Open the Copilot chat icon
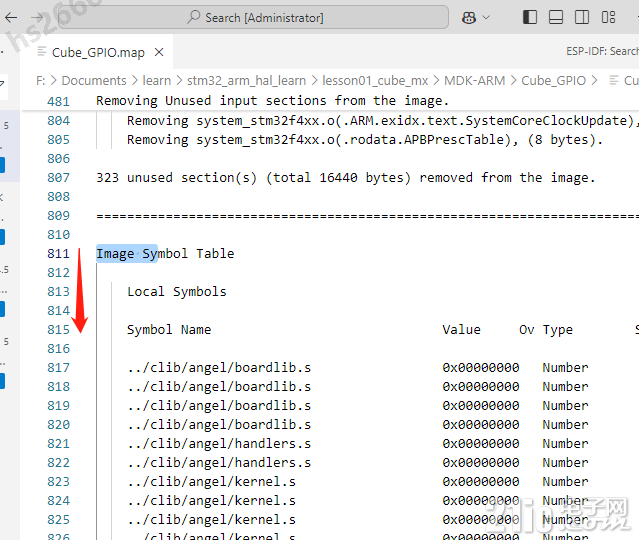 point(469,18)
